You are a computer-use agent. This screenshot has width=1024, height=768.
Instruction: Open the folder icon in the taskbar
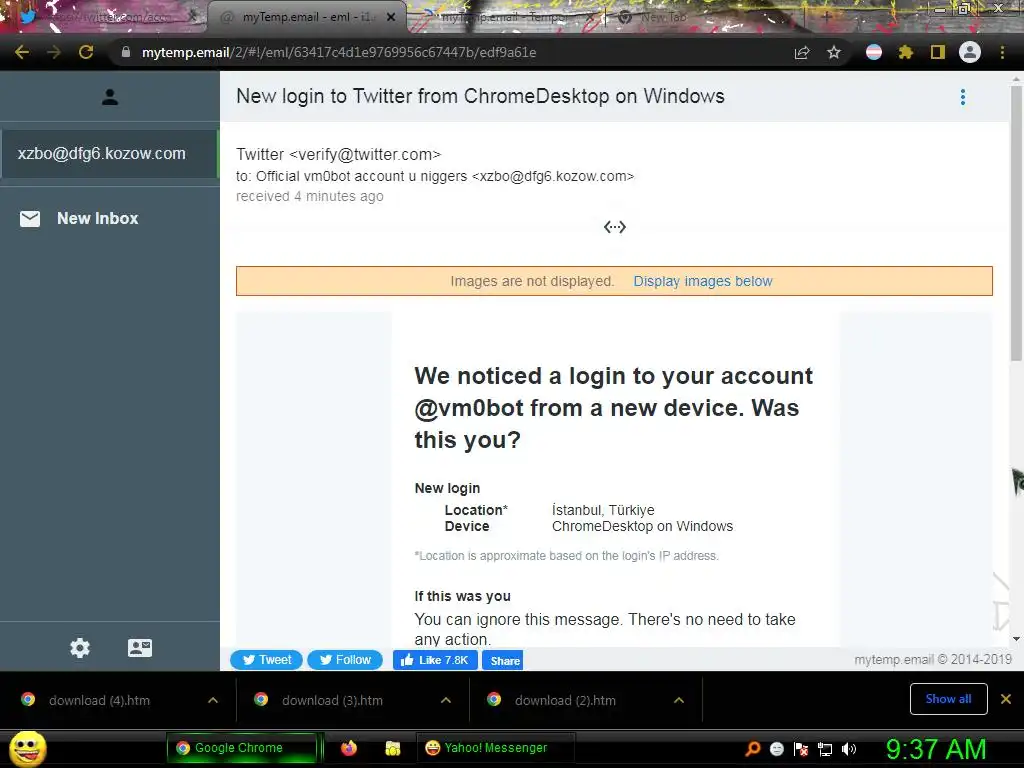click(392, 748)
